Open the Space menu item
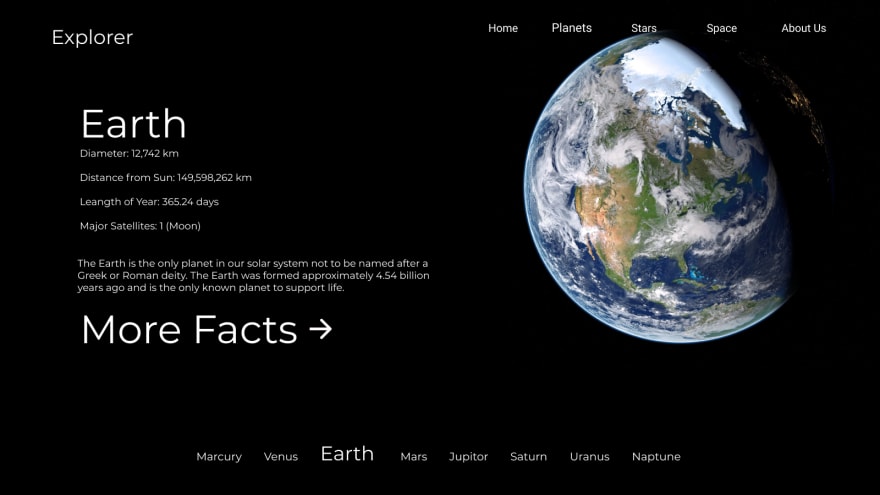The image size is (880, 495). pos(721,28)
